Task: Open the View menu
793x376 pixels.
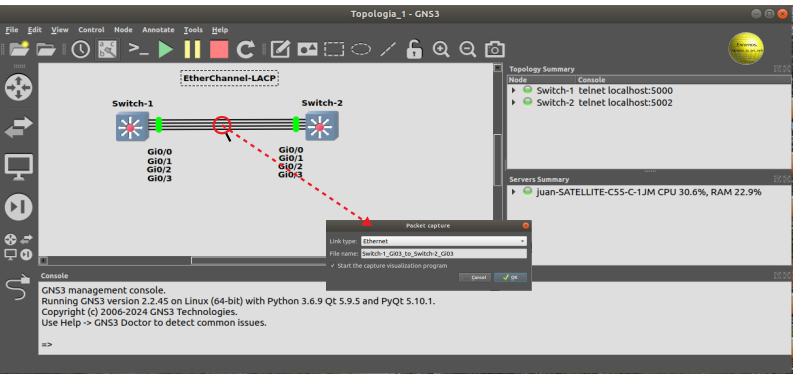Action: click(60, 30)
